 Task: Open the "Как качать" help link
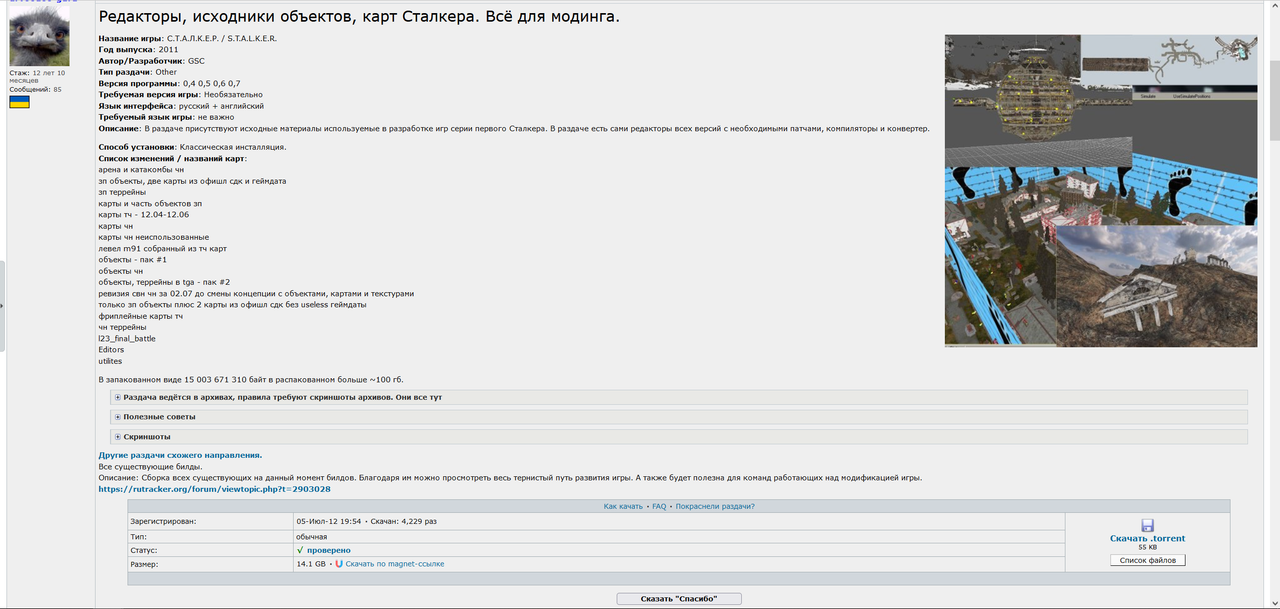[x=623, y=507]
